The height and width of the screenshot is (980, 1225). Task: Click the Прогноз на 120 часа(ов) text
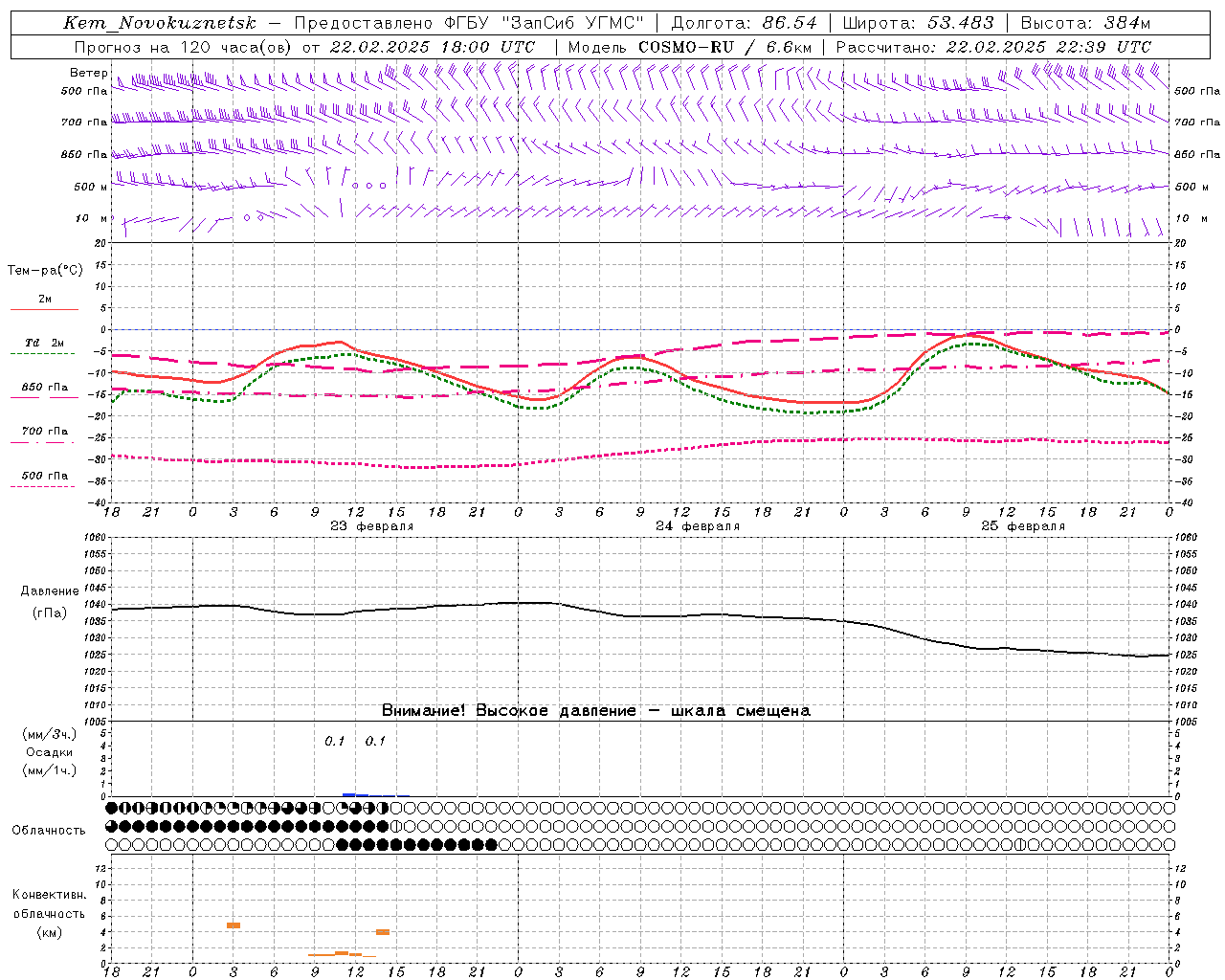[183, 47]
